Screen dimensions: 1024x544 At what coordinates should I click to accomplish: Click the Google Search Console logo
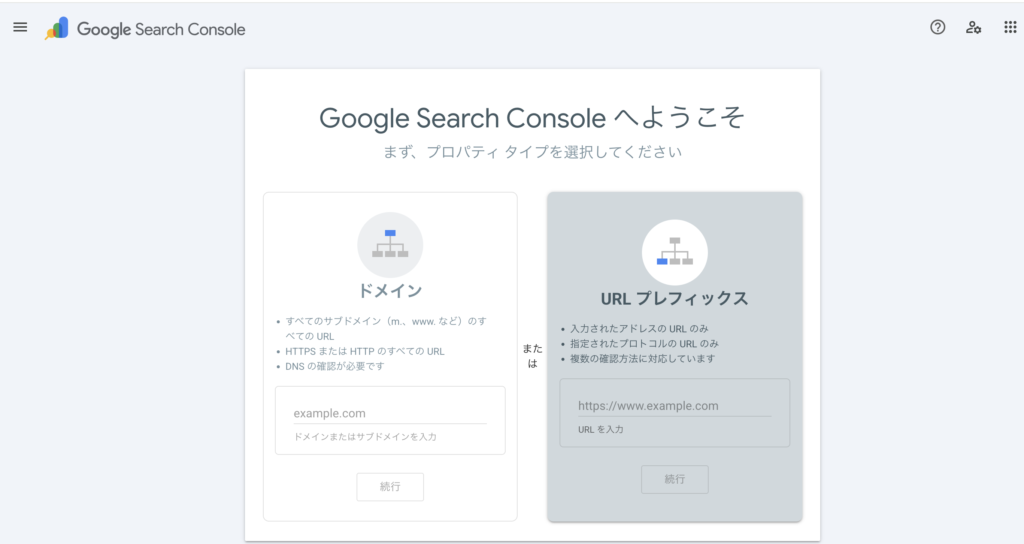click(x=57, y=29)
